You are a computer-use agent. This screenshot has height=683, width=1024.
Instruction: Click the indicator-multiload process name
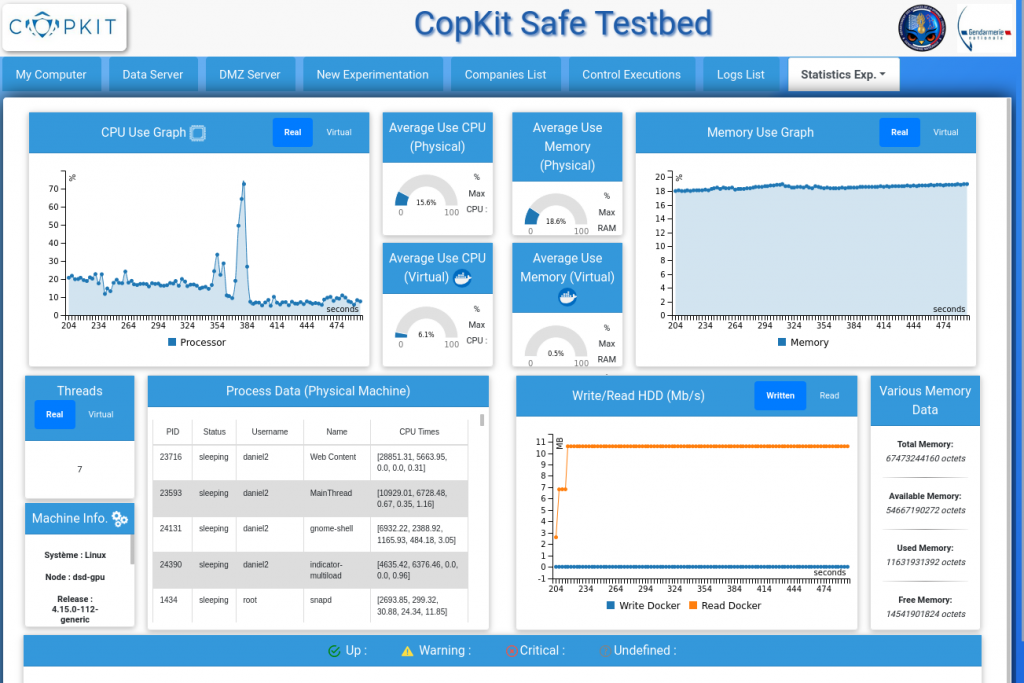pyautogui.click(x=326, y=570)
